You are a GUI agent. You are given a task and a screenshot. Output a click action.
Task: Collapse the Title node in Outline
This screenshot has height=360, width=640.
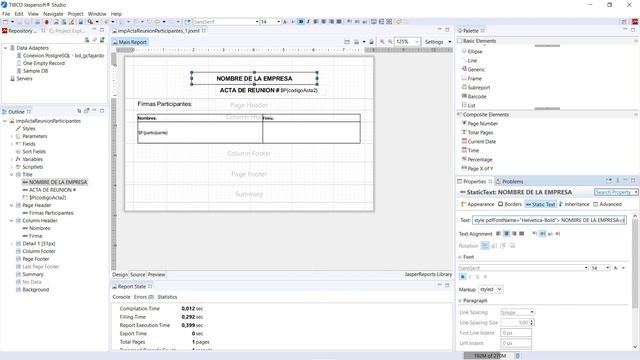click(x=12, y=174)
